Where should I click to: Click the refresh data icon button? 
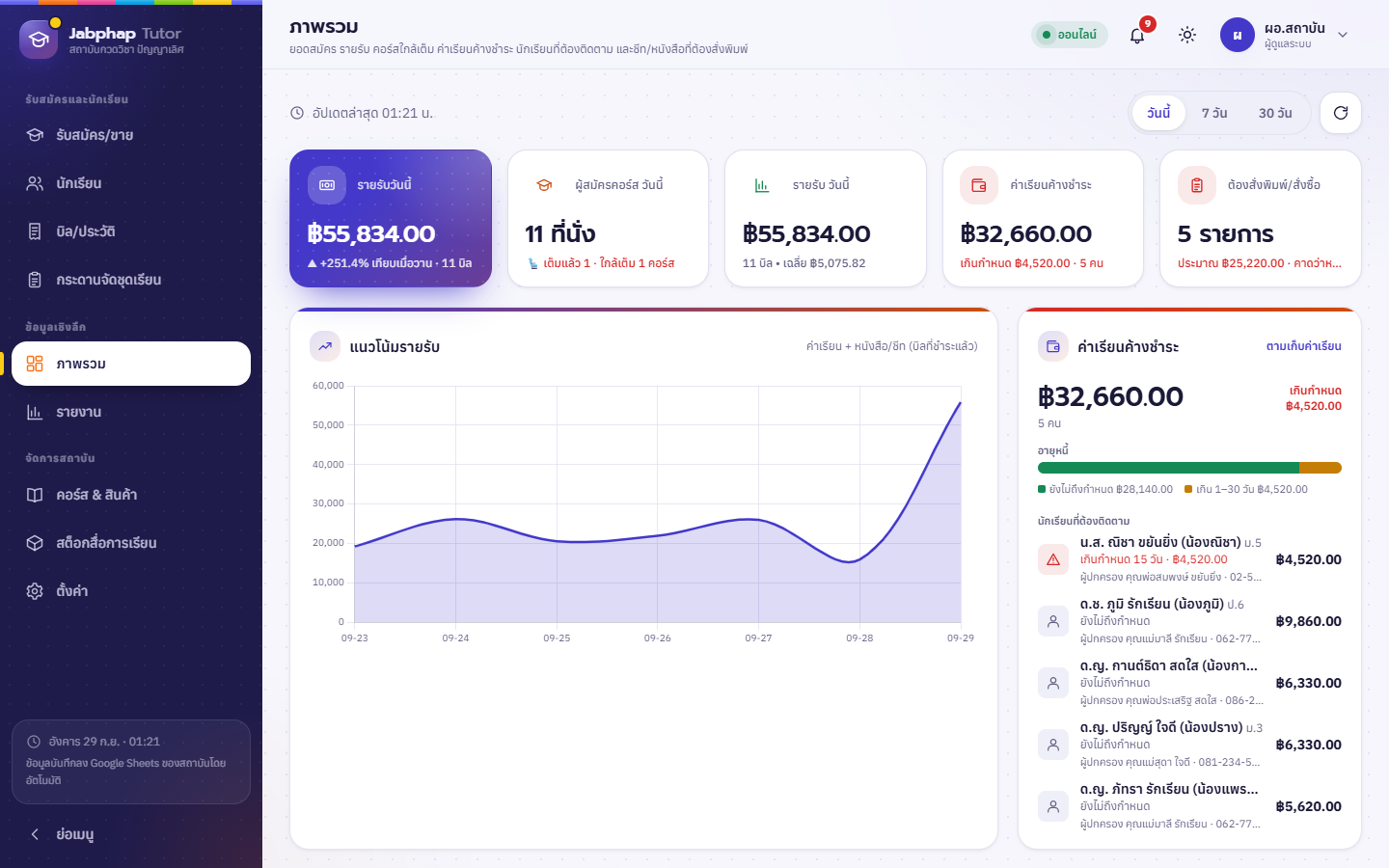click(1341, 113)
